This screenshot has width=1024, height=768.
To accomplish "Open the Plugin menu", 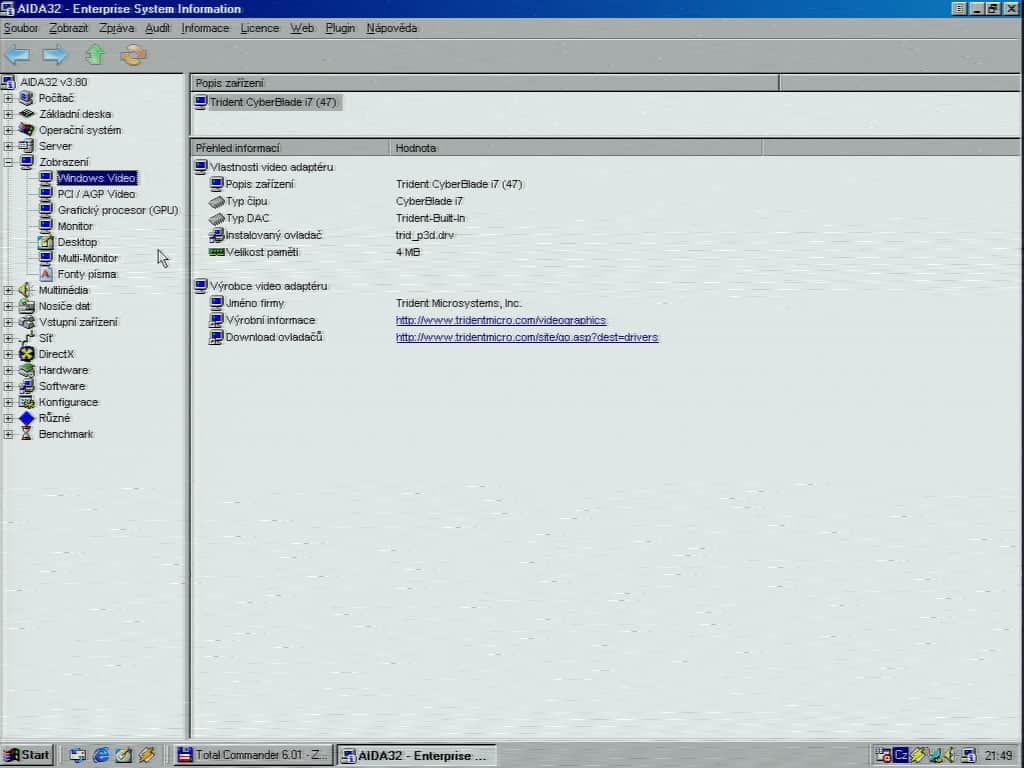I will click(x=340, y=28).
